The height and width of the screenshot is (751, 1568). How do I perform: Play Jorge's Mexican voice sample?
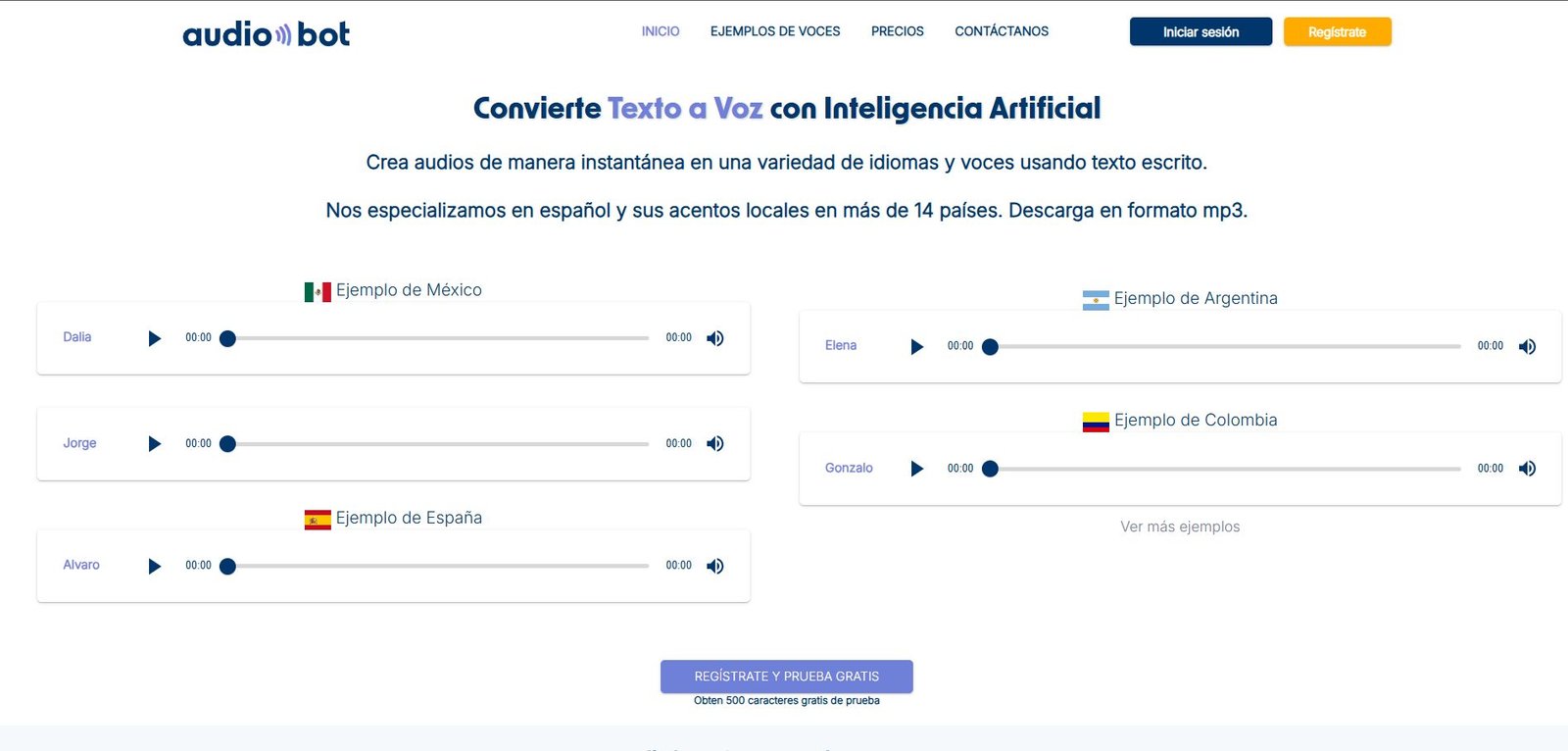pos(154,444)
